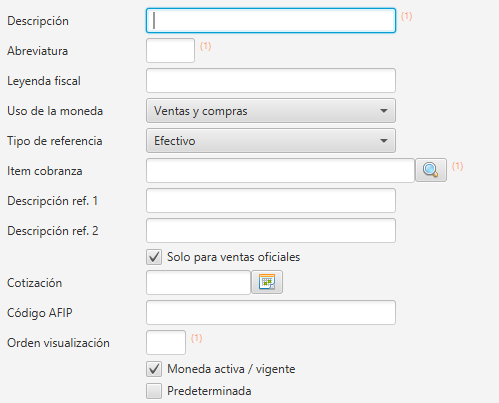
Task: Open the Item cobranza search magnifier
Action: (x=431, y=170)
